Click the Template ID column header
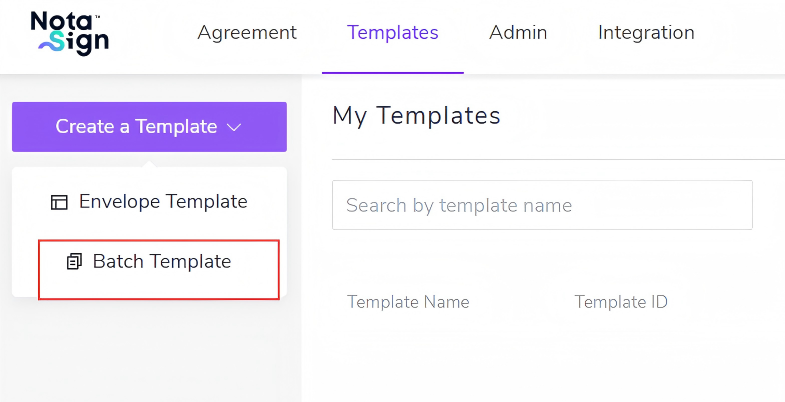The width and height of the screenshot is (785, 402). point(621,302)
